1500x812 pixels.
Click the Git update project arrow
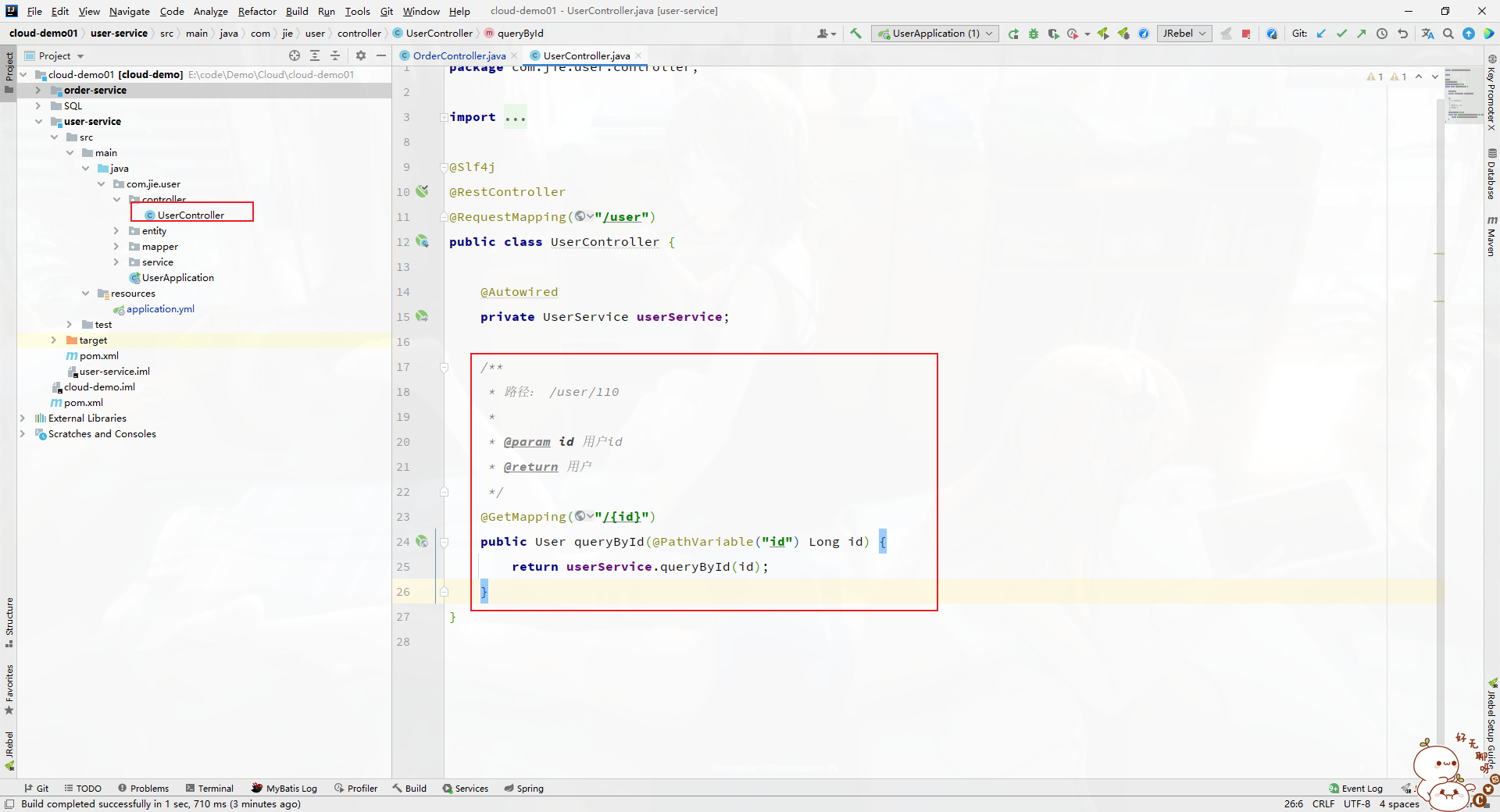pos(1321,34)
